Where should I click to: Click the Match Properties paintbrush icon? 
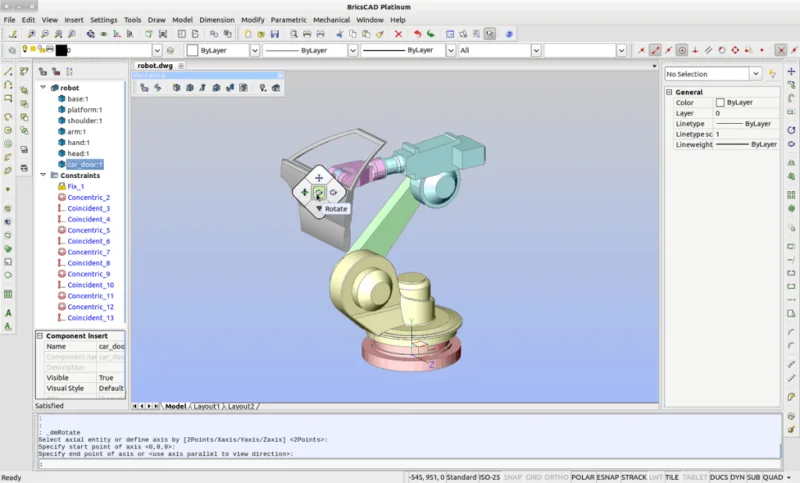380,34
